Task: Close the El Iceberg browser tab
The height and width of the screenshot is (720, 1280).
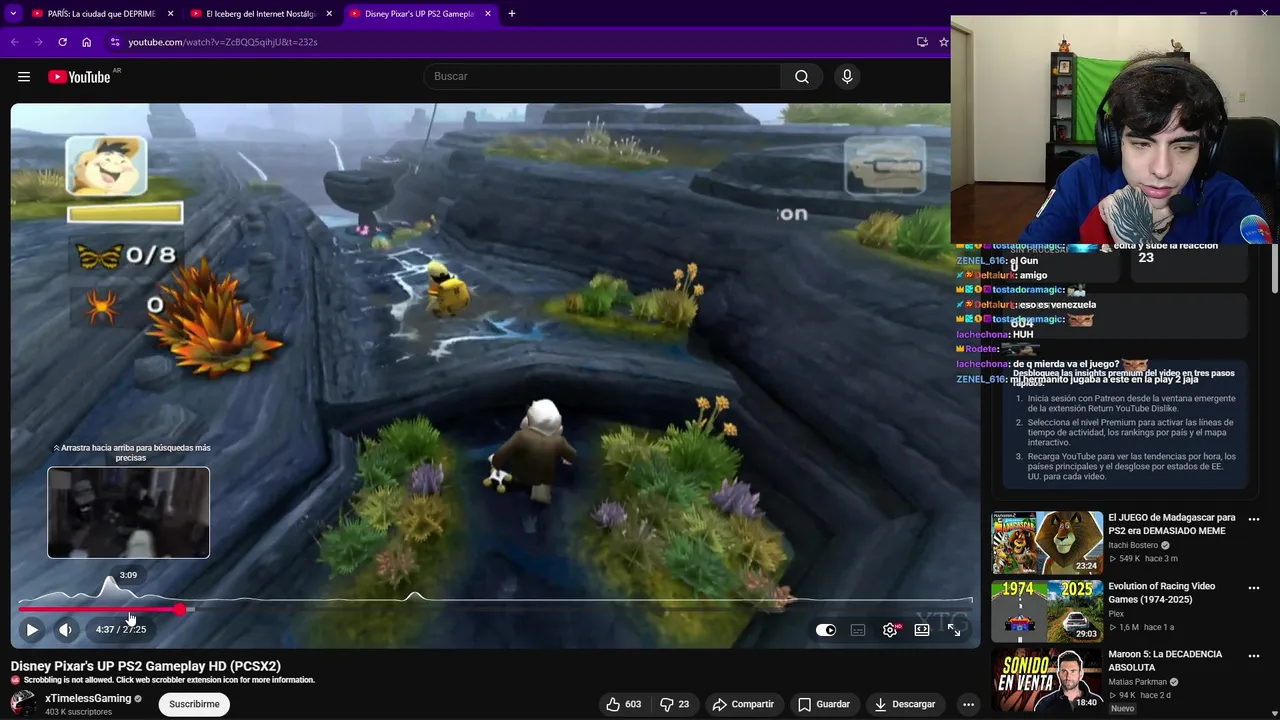Action: 329,14
